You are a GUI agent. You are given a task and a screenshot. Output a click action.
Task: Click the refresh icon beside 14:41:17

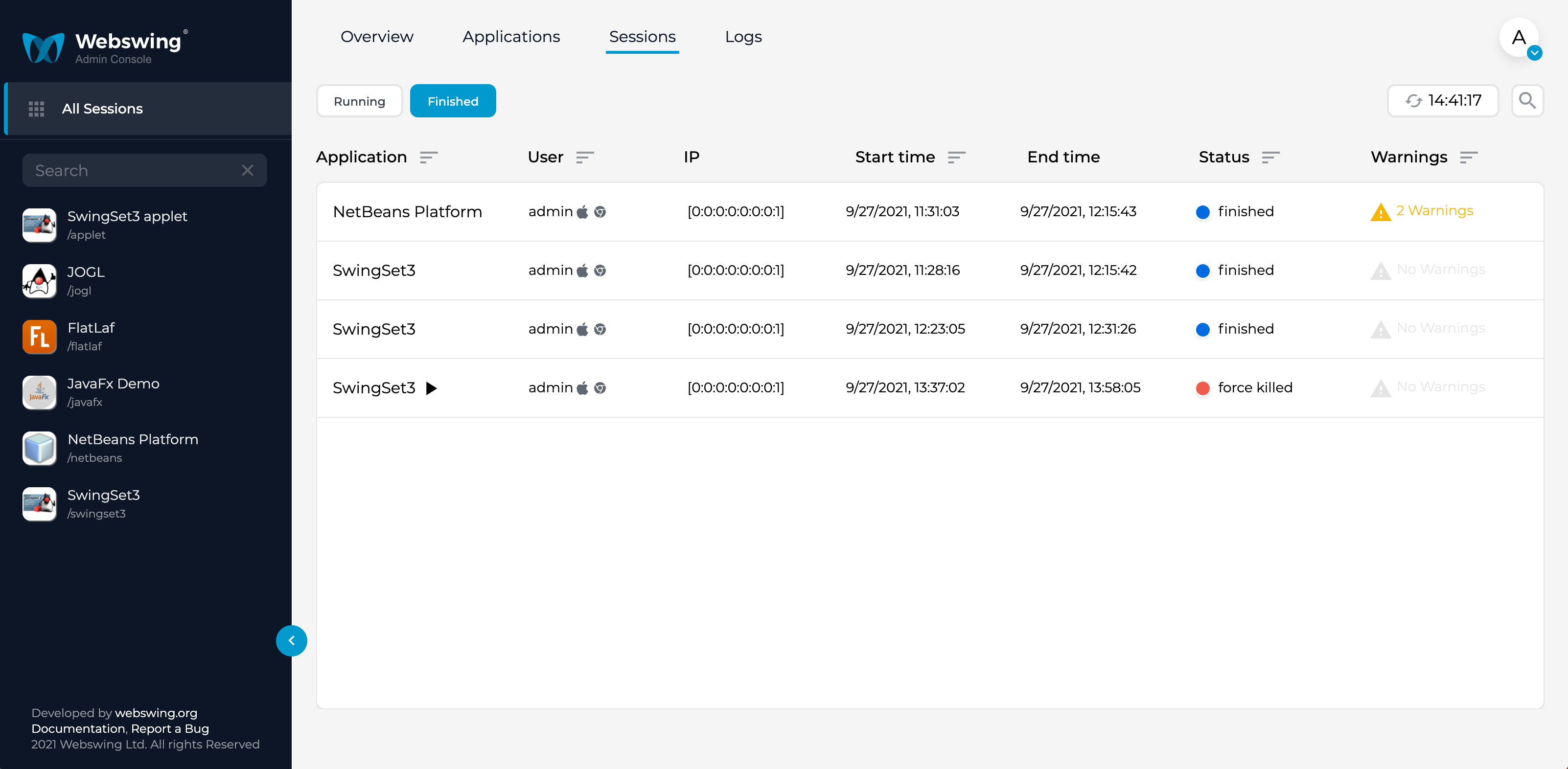point(1413,101)
